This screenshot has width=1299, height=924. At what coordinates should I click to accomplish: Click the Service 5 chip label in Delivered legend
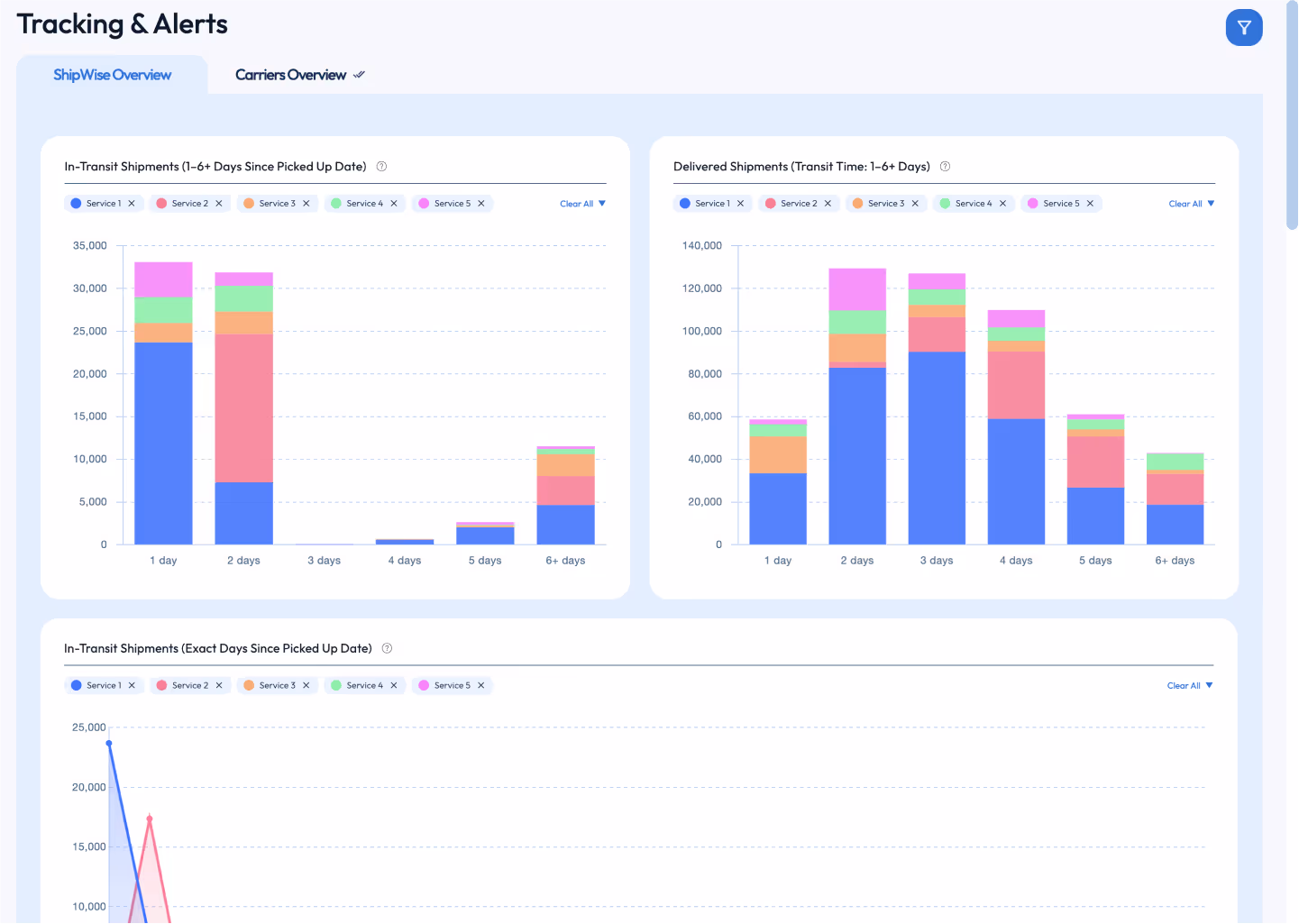point(1061,204)
